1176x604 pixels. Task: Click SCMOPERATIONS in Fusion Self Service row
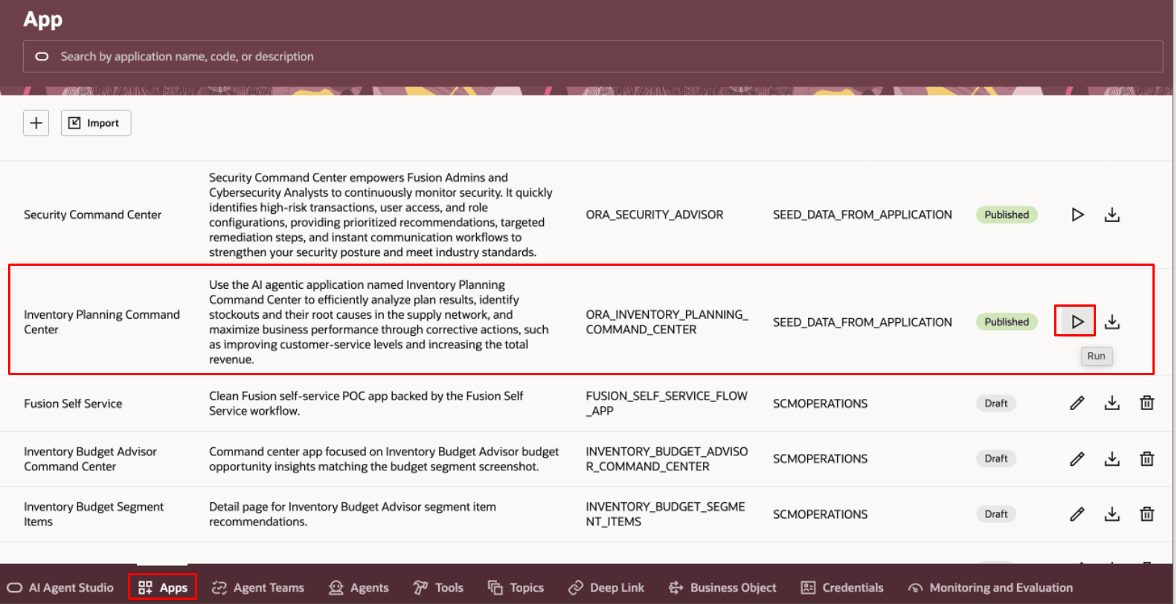tap(820, 403)
